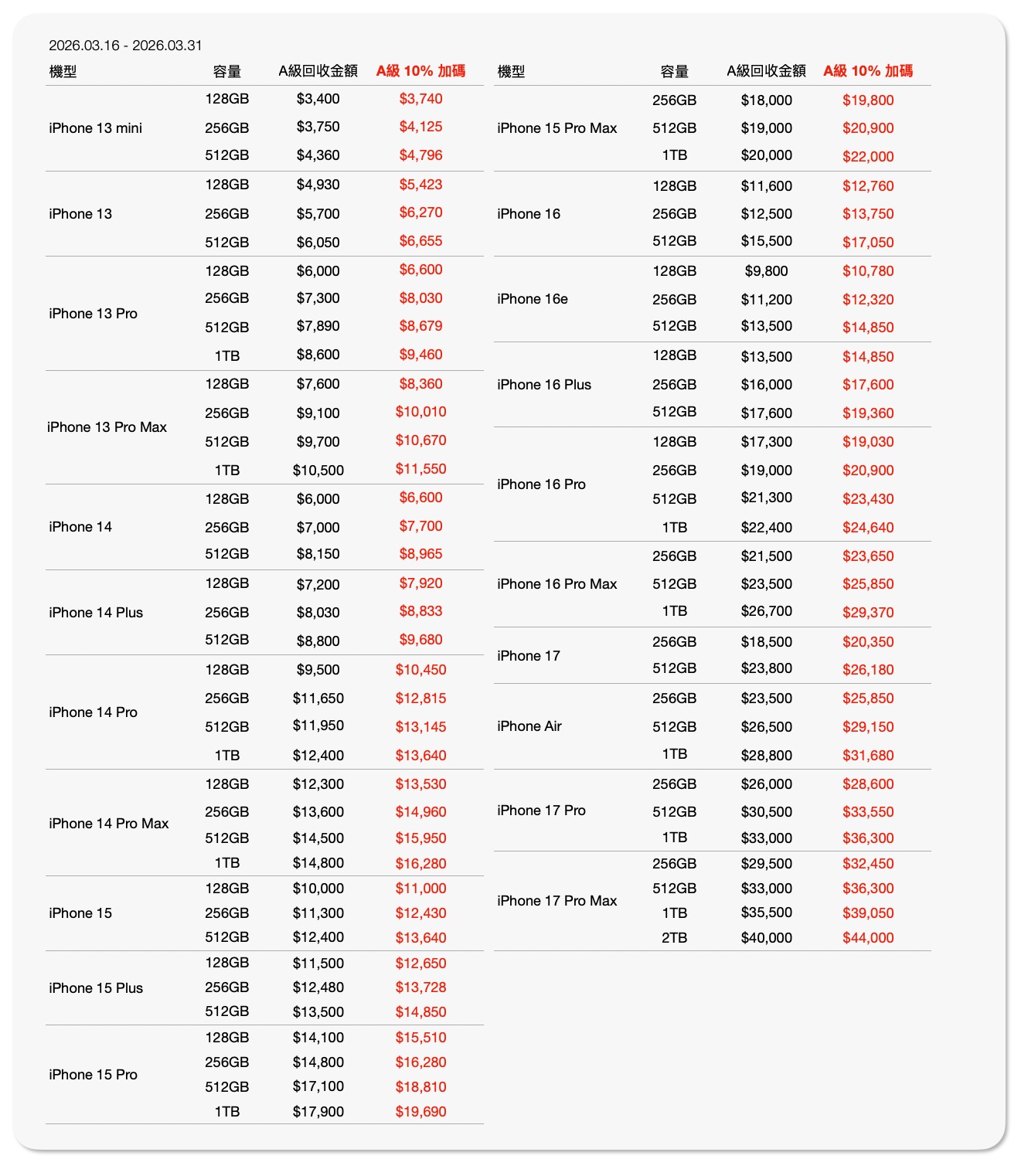Screen dimensions: 1028x1176
Task: Select the $17,900 iPhone 15 Pro price
Action: (x=318, y=1112)
